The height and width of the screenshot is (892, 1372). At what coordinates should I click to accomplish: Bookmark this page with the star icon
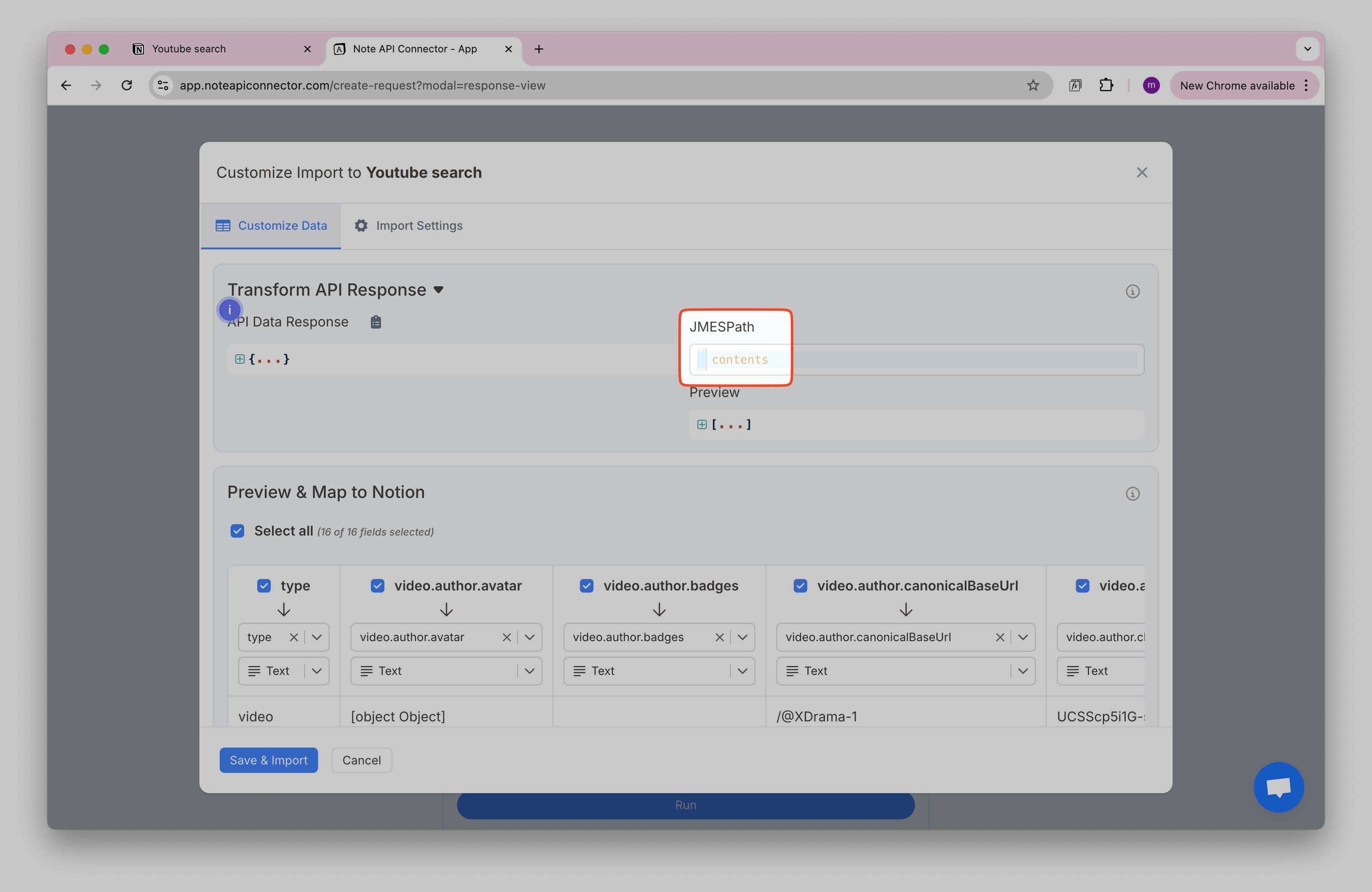click(1032, 85)
